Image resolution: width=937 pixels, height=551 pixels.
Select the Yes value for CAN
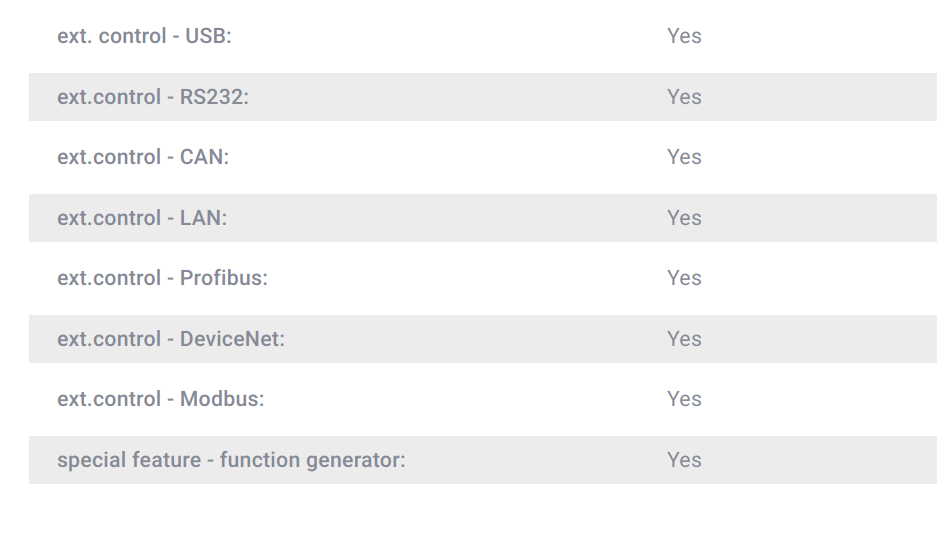click(x=684, y=157)
